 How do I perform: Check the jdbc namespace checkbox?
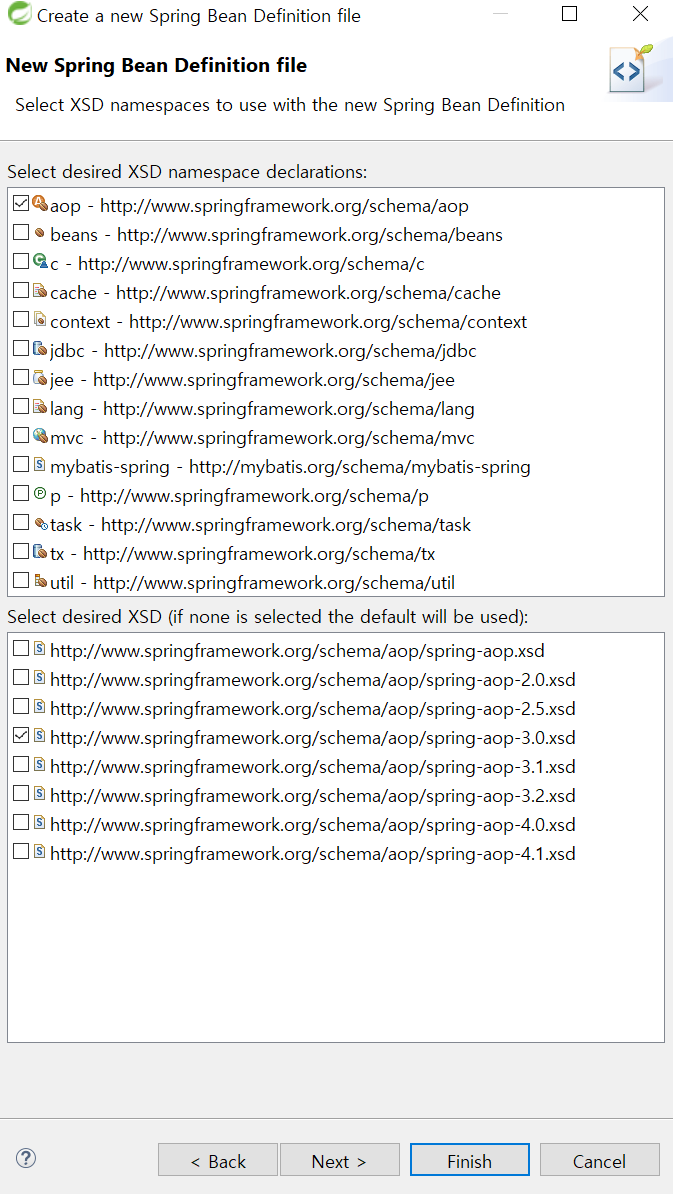coord(21,349)
